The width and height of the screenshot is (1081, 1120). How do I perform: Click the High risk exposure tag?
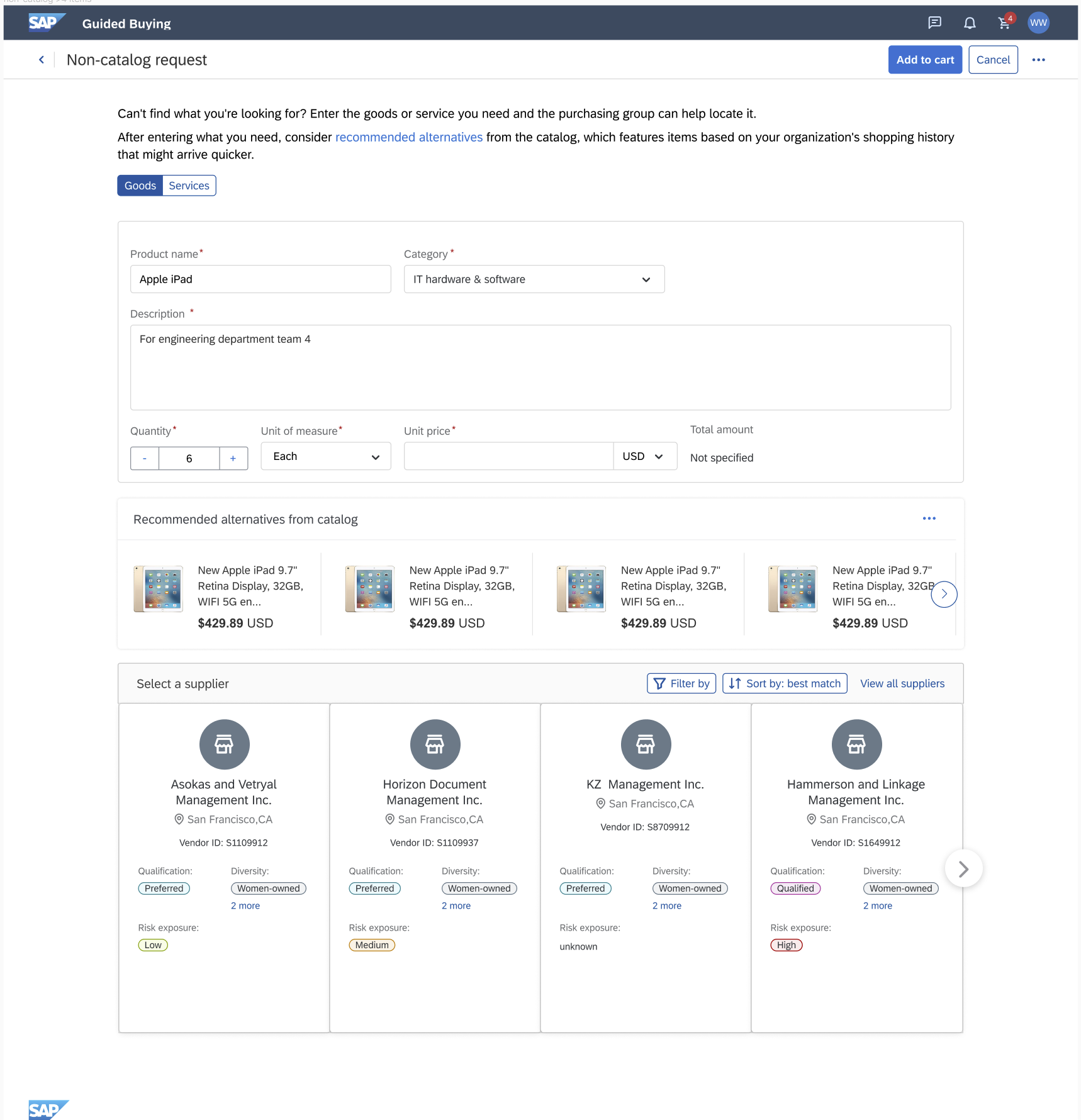pos(787,945)
